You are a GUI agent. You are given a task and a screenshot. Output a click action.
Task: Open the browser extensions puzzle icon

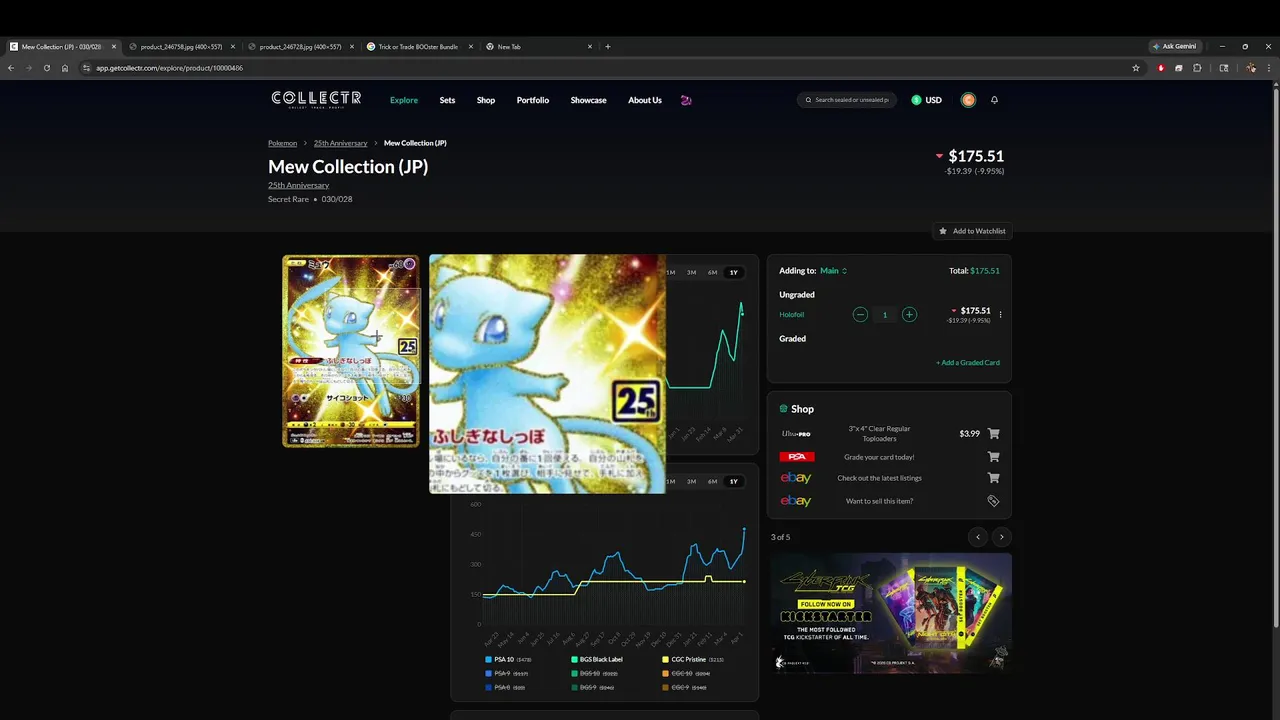[x=1197, y=68]
